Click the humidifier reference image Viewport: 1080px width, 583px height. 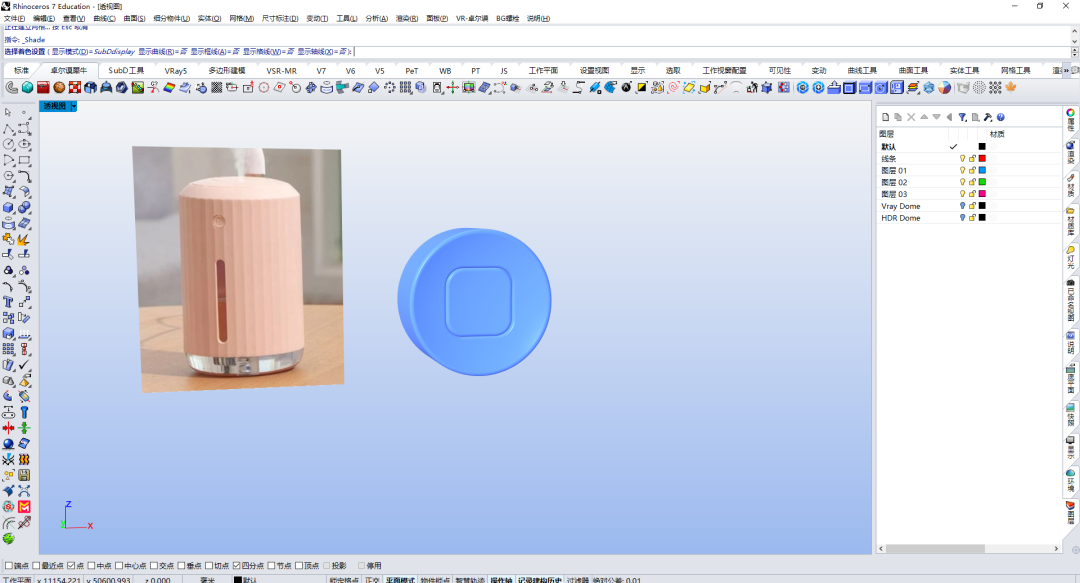tap(238, 269)
